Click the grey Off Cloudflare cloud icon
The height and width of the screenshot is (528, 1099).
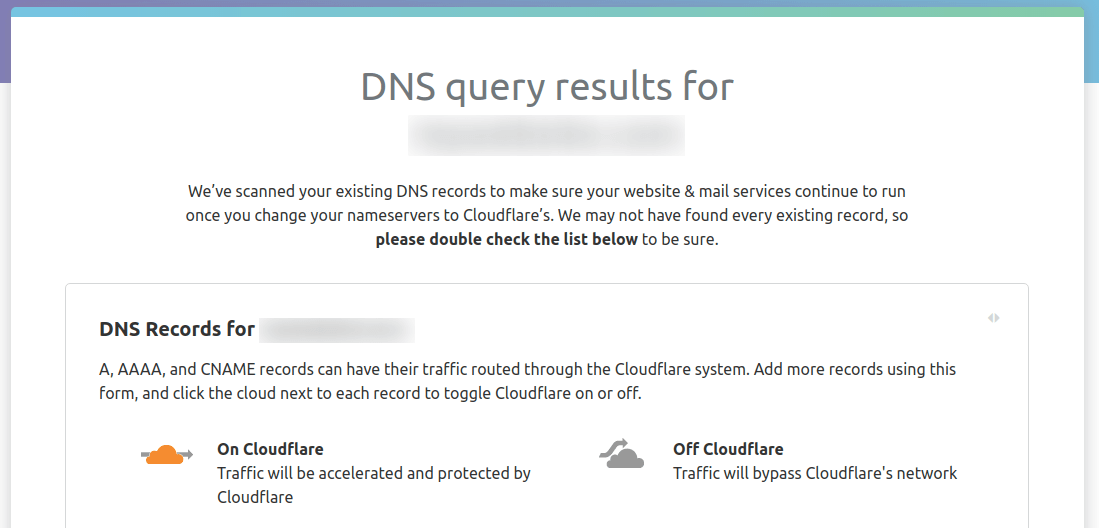point(622,455)
